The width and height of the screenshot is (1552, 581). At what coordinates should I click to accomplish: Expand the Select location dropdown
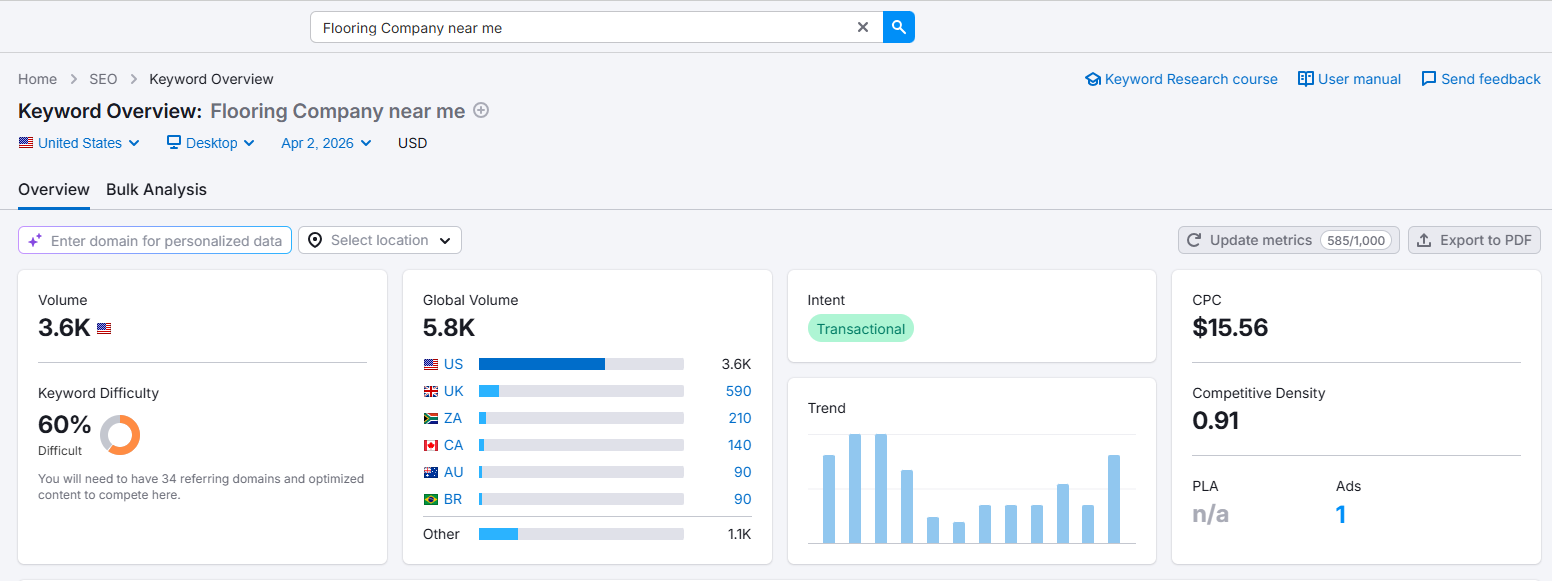(x=380, y=240)
